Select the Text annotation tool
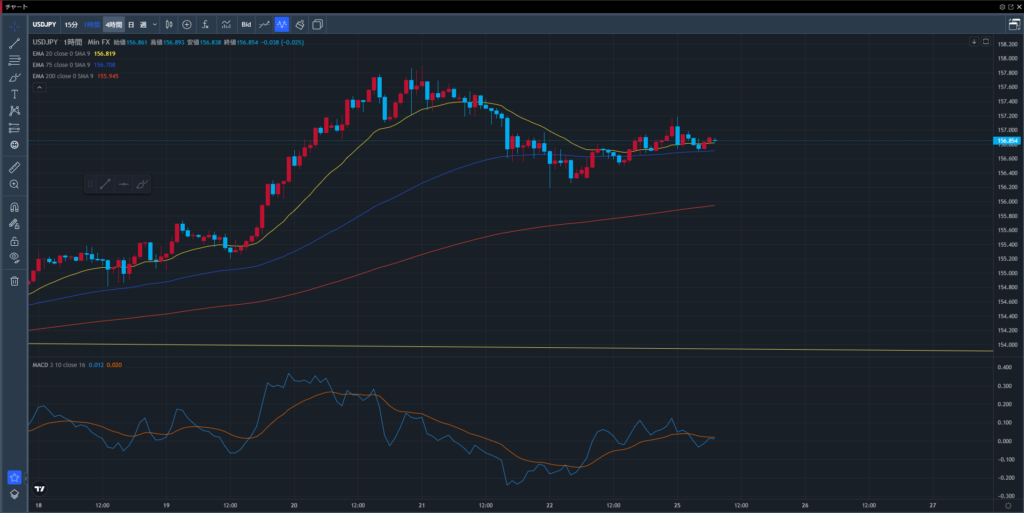 (14, 94)
